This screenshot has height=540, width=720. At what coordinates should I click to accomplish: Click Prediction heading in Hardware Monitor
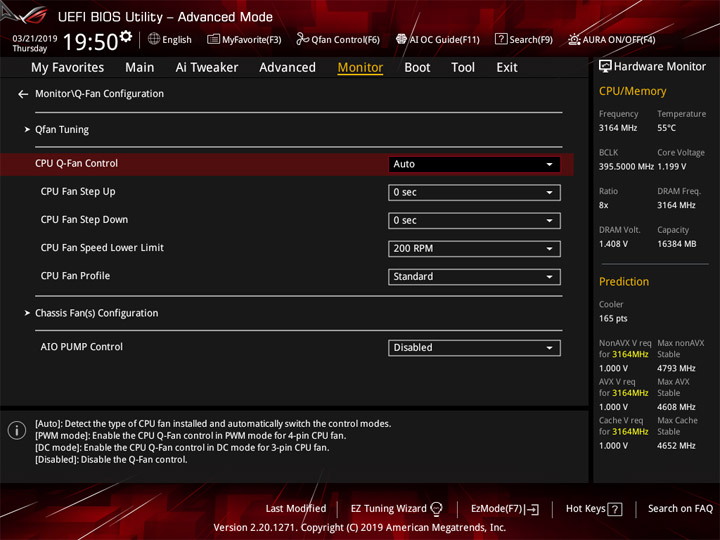[x=624, y=281]
